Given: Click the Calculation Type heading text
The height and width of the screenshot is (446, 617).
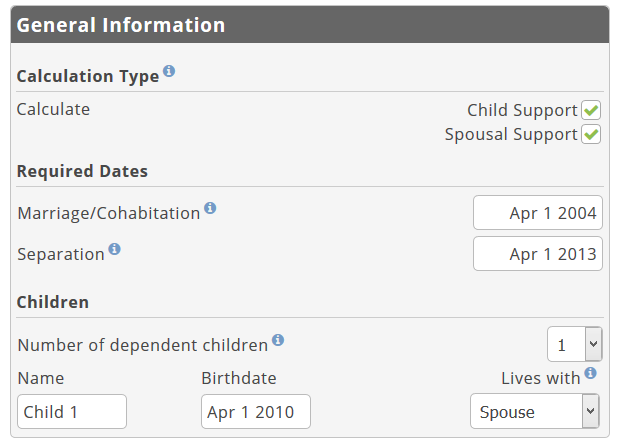Looking at the screenshot, I should (88, 76).
